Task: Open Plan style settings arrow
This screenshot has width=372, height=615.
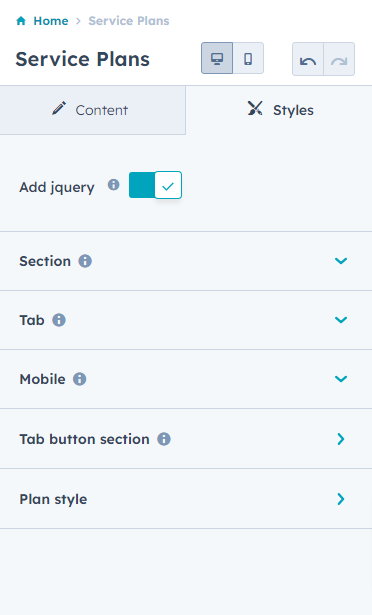Action: [341, 499]
